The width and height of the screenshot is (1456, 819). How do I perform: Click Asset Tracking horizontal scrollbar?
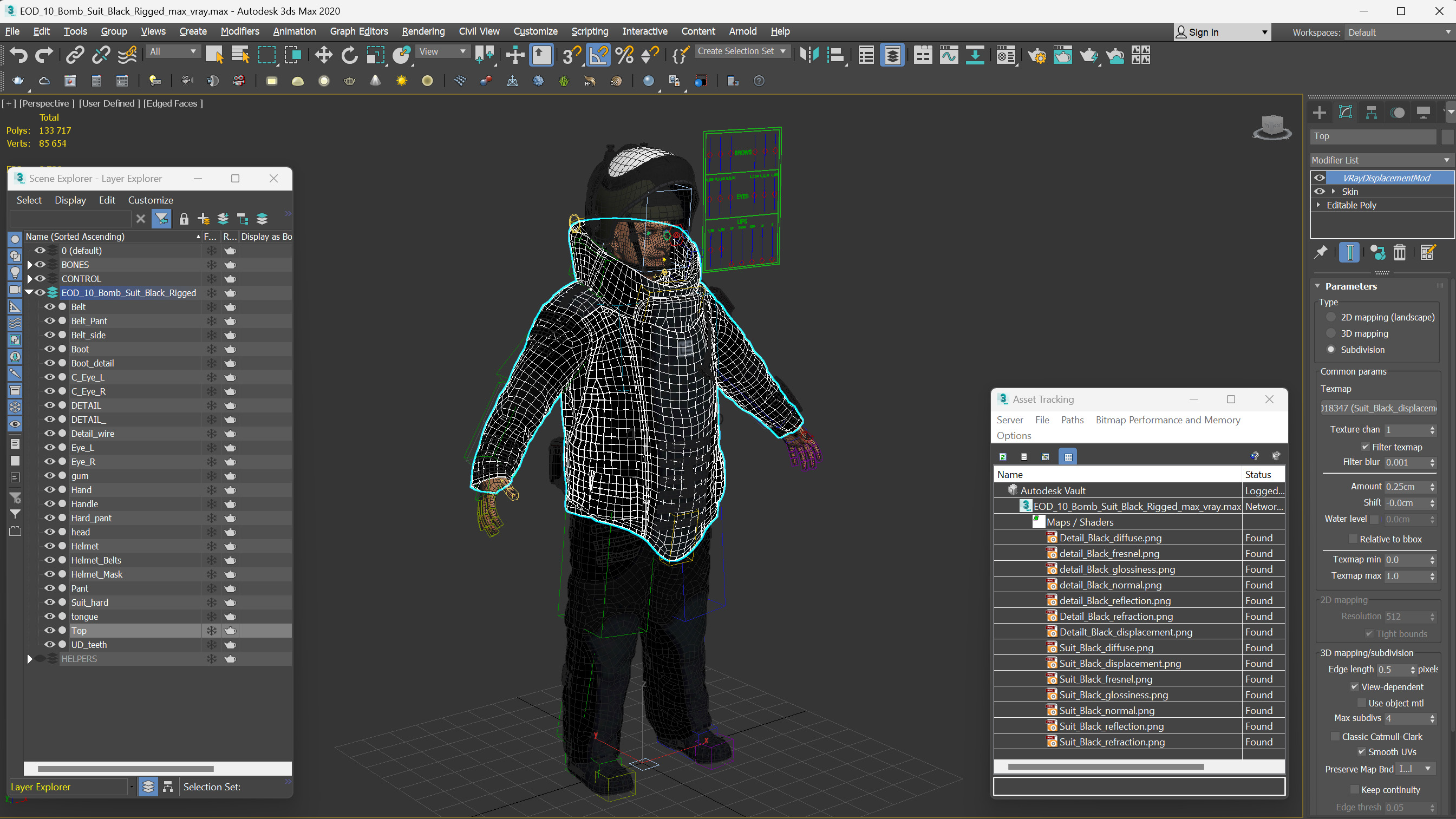(1106, 767)
